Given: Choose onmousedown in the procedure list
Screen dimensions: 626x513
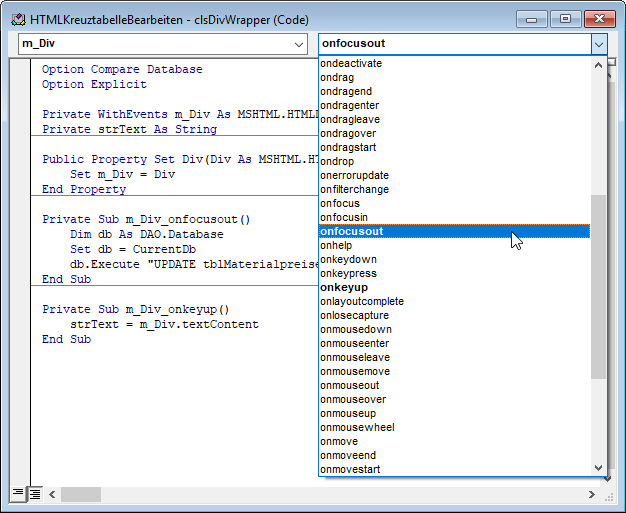Looking at the screenshot, I should point(356,329).
